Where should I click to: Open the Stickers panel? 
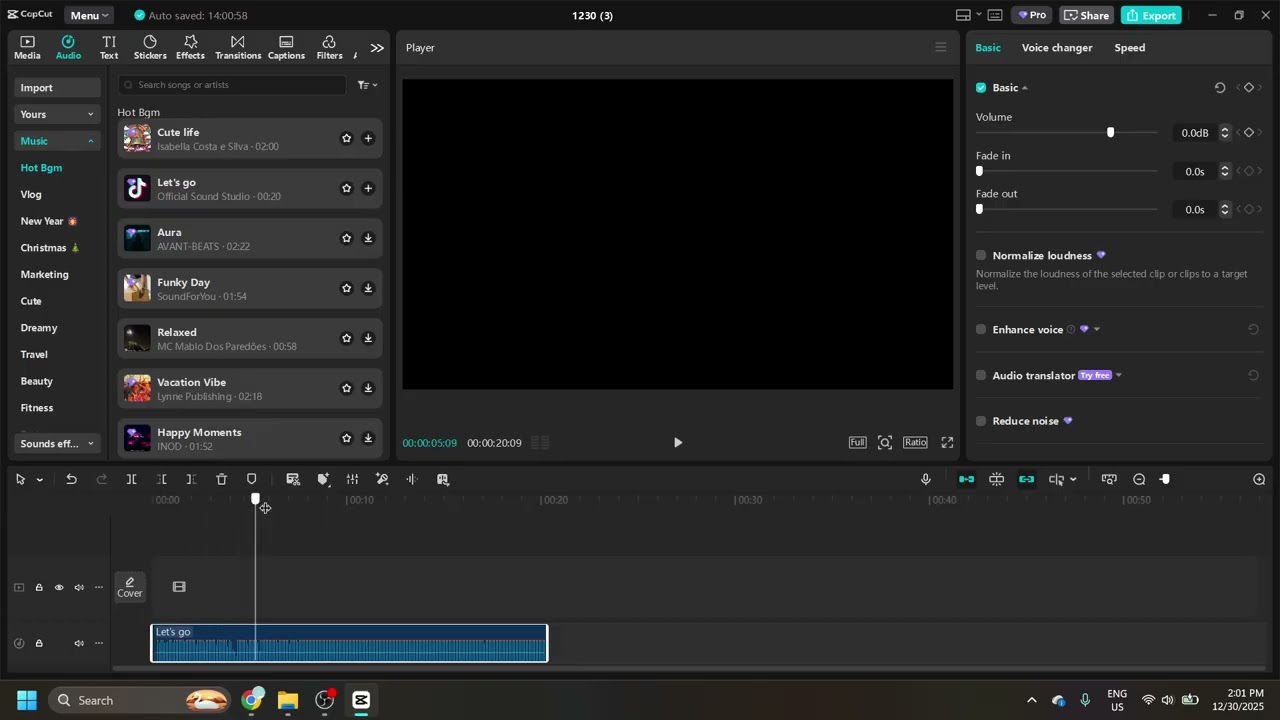[150, 47]
